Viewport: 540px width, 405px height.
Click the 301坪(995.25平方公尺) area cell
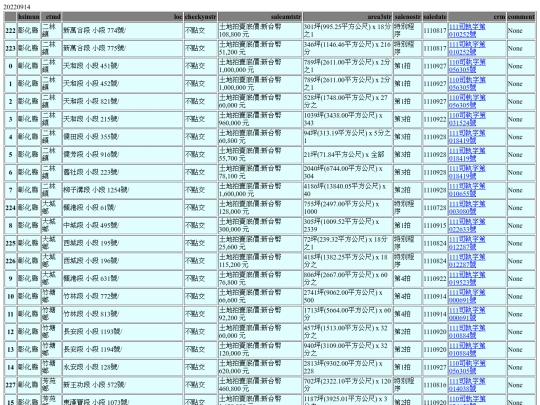click(x=347, y=31)
